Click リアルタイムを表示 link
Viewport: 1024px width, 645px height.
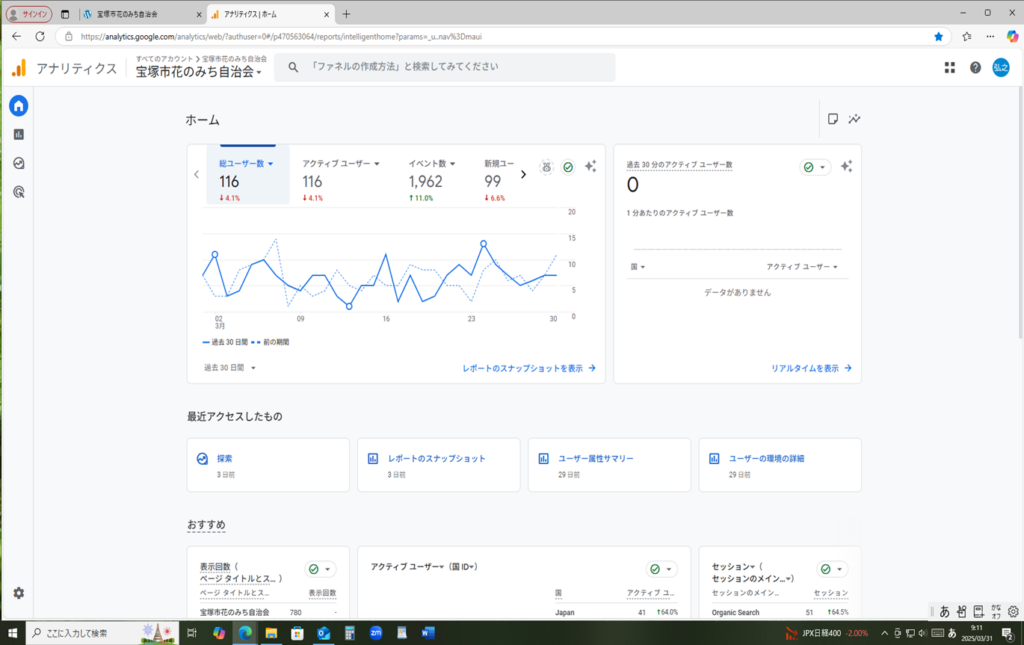[811, 368]
